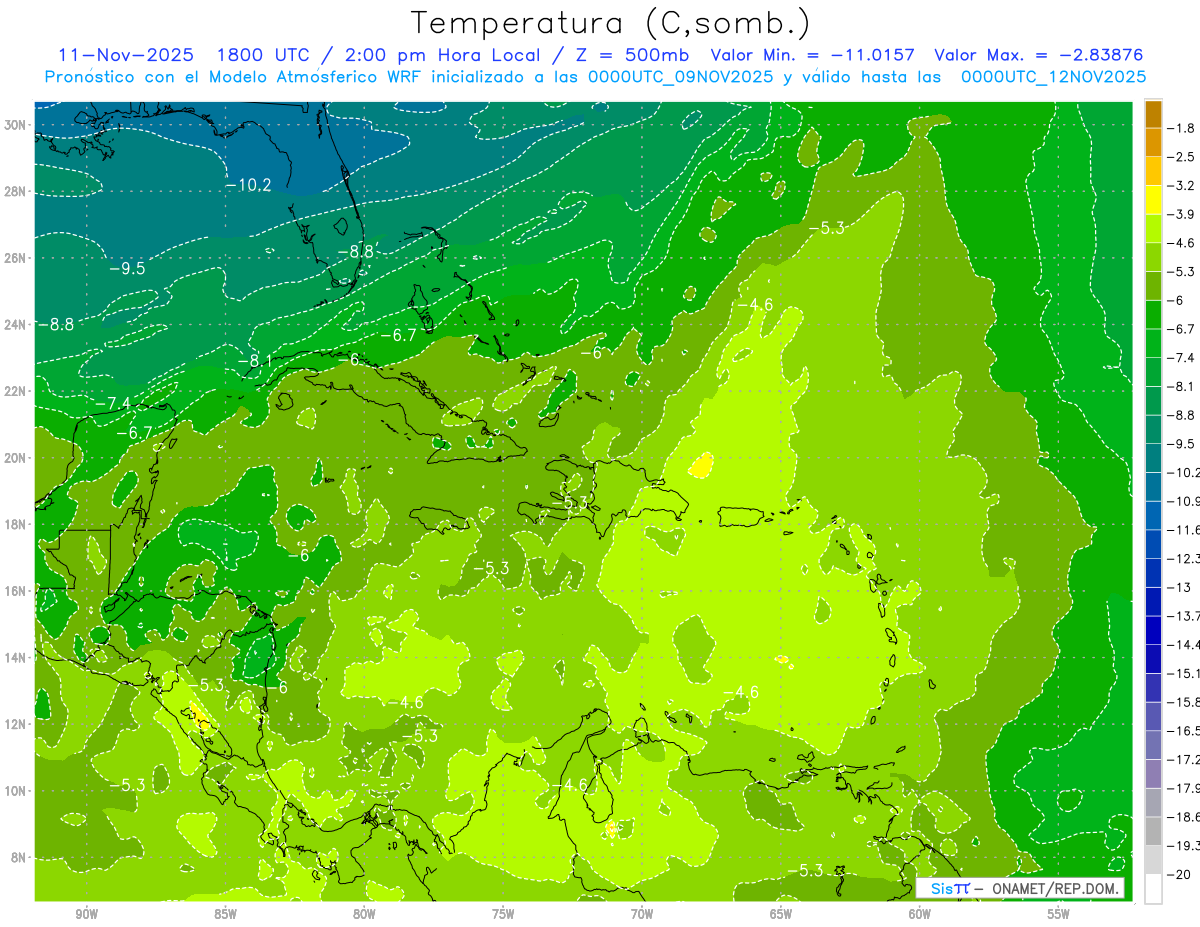The image size is (1200, 927).
Task: Click the "90W" longitude axis label
Action: 87,914
